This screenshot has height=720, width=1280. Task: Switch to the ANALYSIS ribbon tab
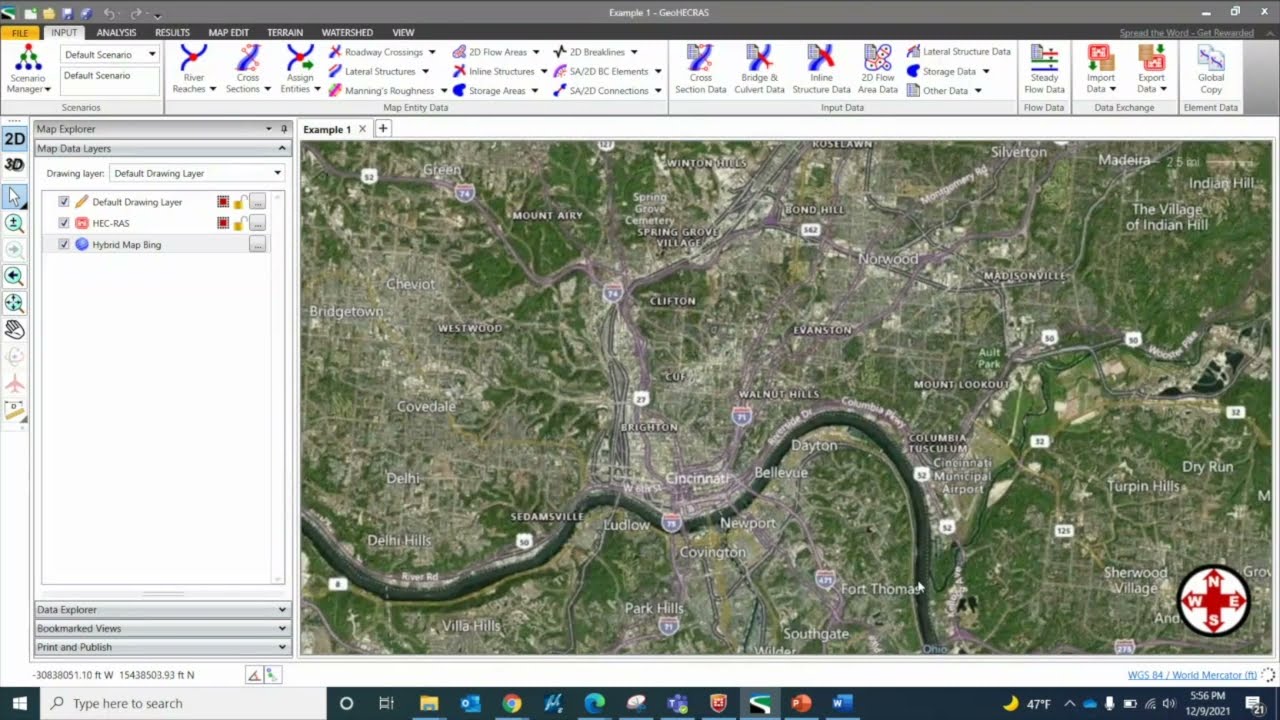(116, 33)
